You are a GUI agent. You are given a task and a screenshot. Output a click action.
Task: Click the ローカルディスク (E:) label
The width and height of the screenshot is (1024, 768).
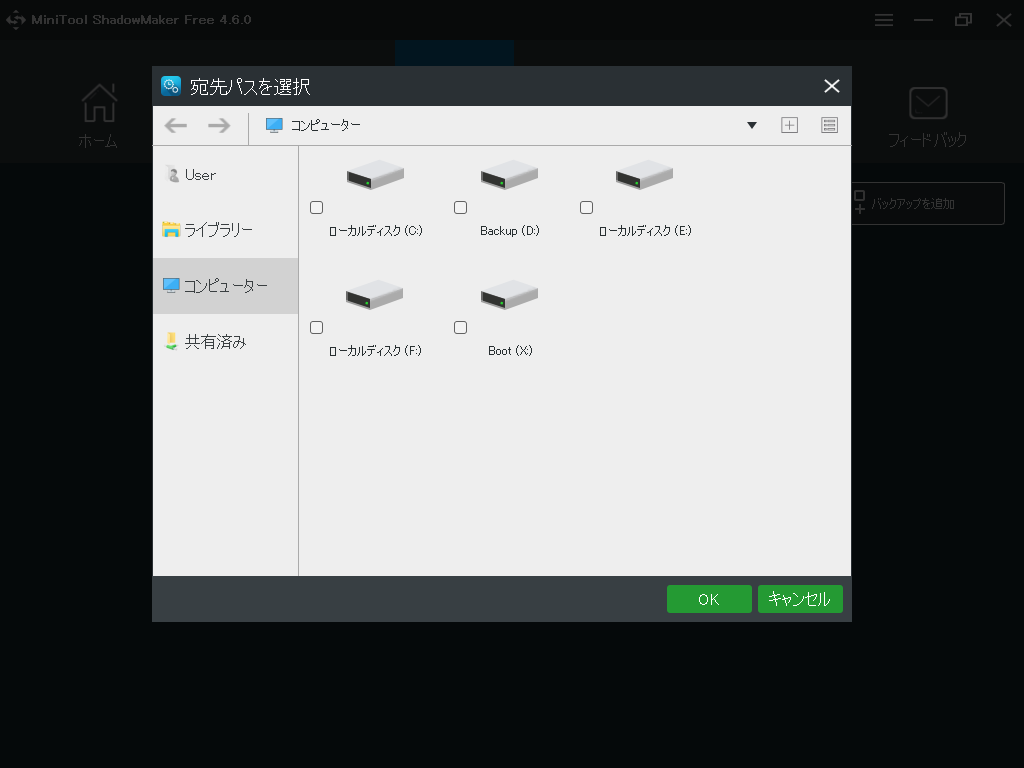tap(645, 231)
